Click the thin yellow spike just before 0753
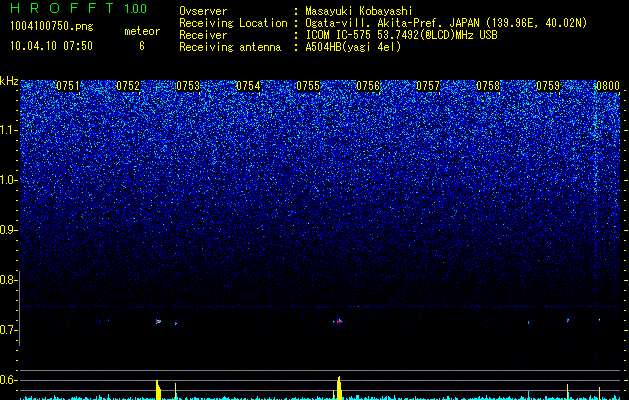This screenshot has height=400, width=629. [175, 391]
